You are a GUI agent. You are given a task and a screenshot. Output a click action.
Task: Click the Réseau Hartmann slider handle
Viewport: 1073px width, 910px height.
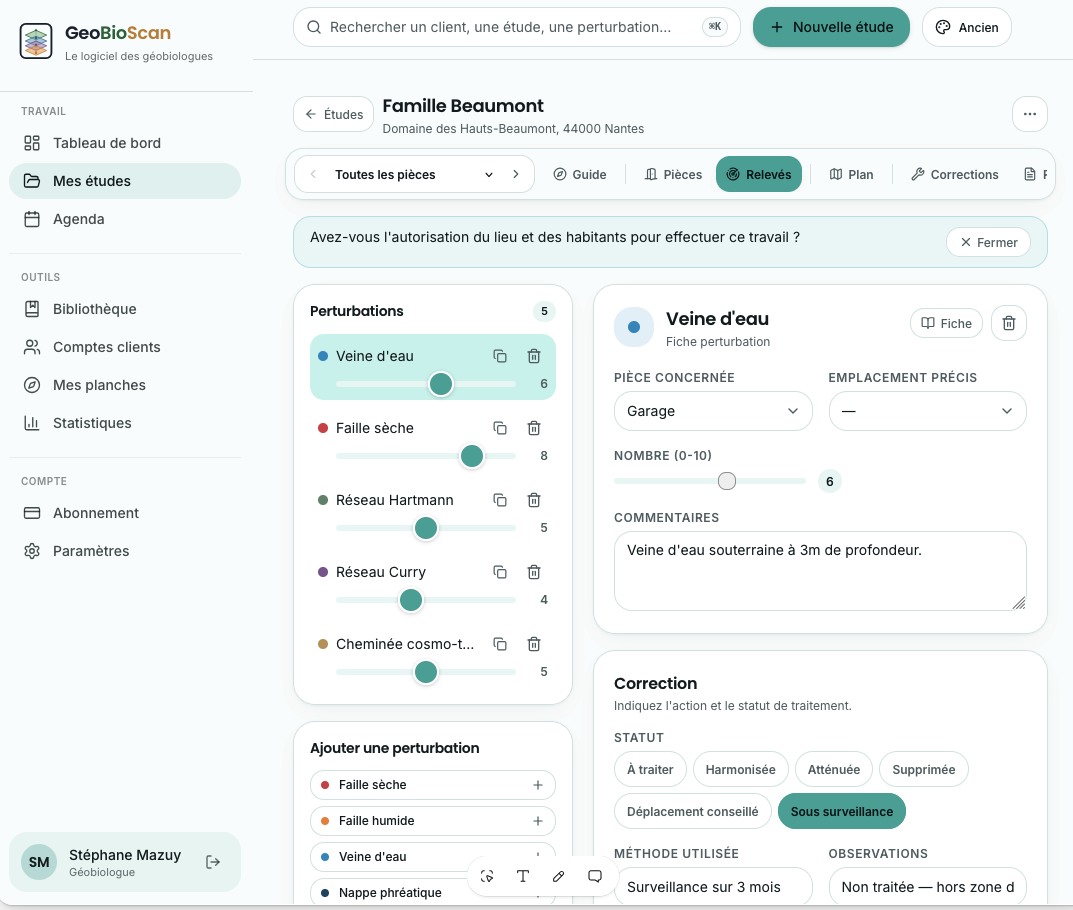[426, 528]
